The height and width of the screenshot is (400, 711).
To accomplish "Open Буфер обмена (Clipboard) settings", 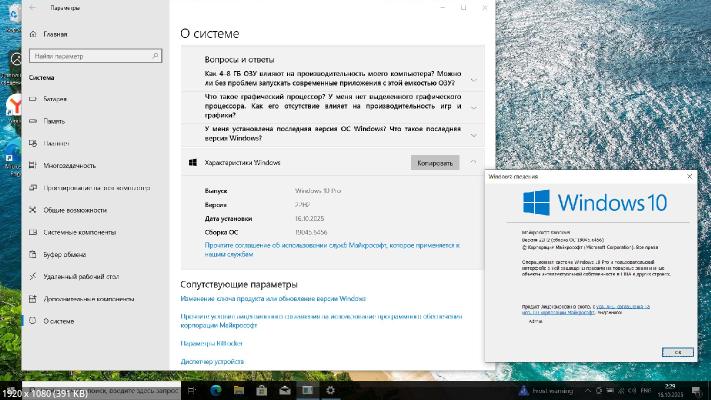I will click(66, 254).
